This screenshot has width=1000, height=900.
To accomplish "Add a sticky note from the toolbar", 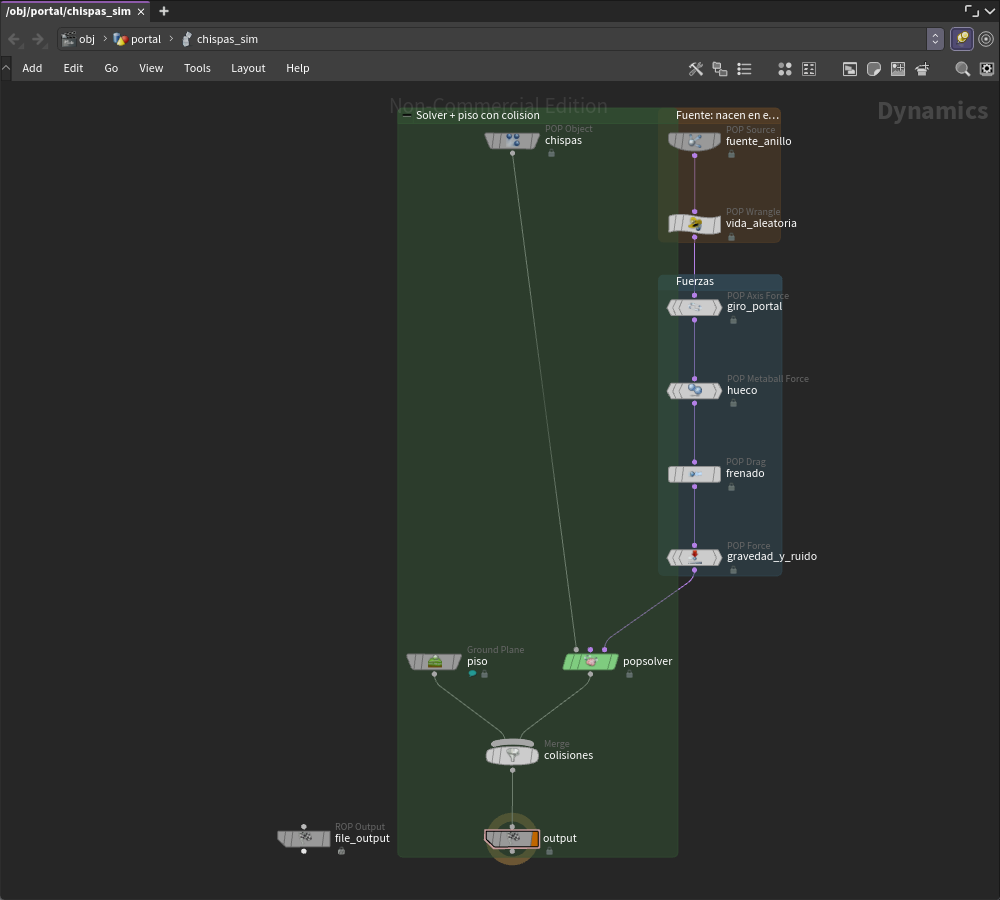I will pyautogui.click(x=874, y=69).
